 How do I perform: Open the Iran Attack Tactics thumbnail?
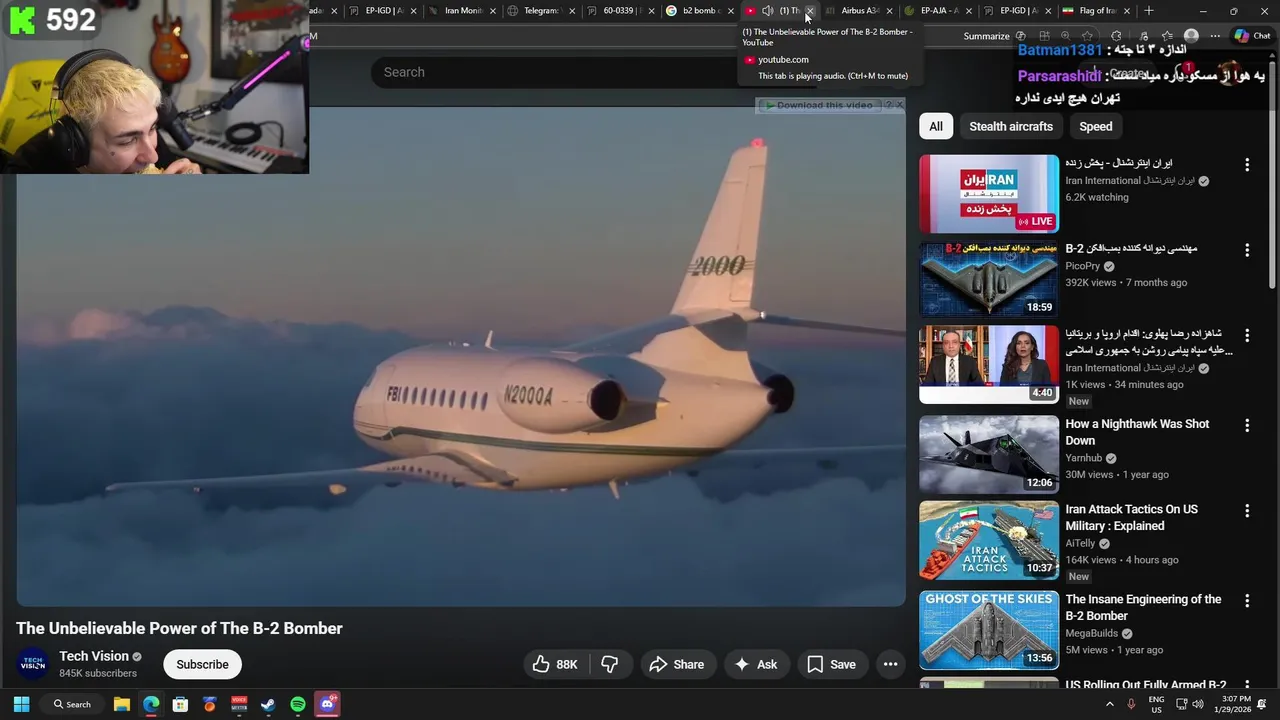[988, 540]
